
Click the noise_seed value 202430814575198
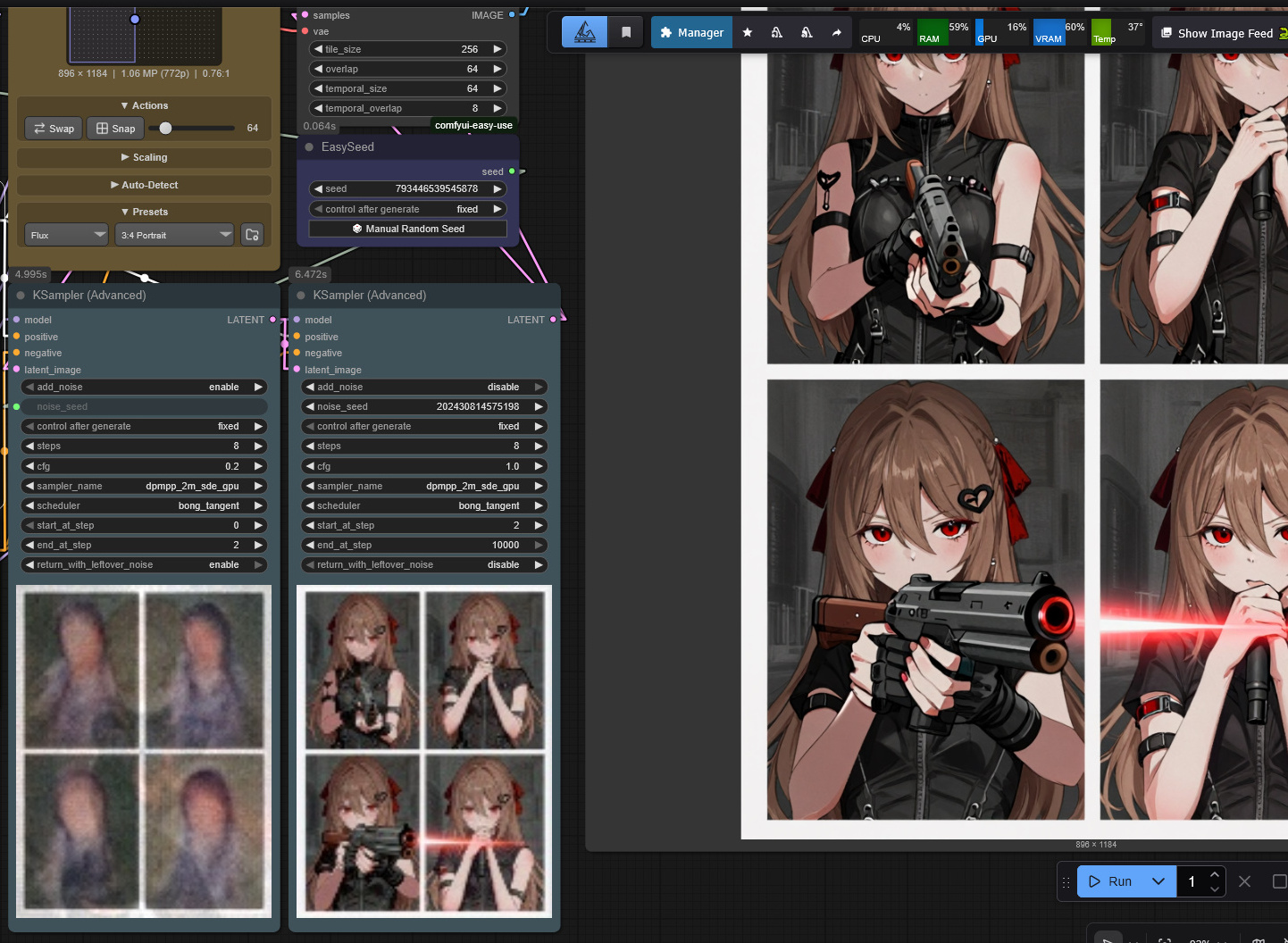pyautogui.click(x=478, y=406)
